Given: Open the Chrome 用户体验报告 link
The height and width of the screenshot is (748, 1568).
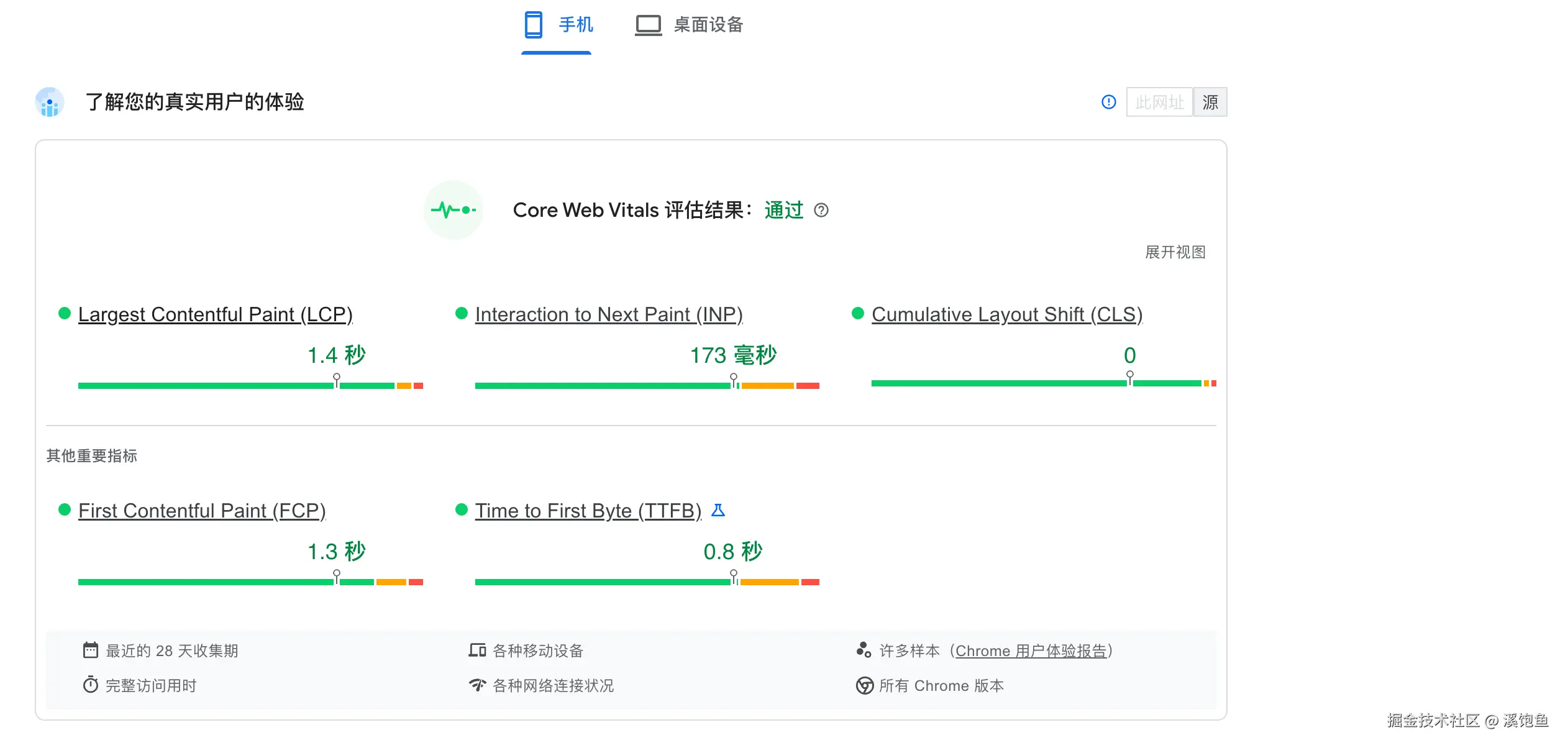Looking at the screenshot, I should [1031, 651].
